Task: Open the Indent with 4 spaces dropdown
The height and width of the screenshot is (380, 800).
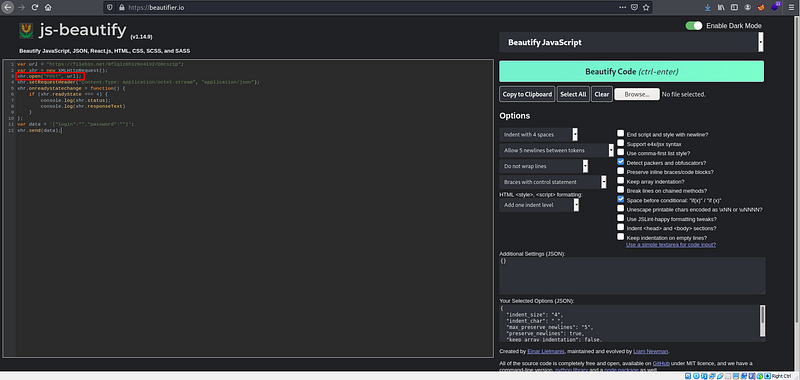Action: click(x=539, y=135)
